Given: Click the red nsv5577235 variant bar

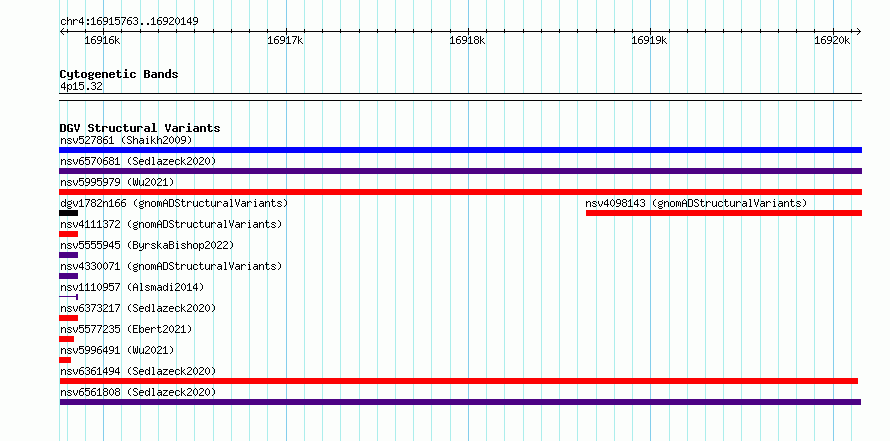Looking at the screenshot, I should coord(66,339).
